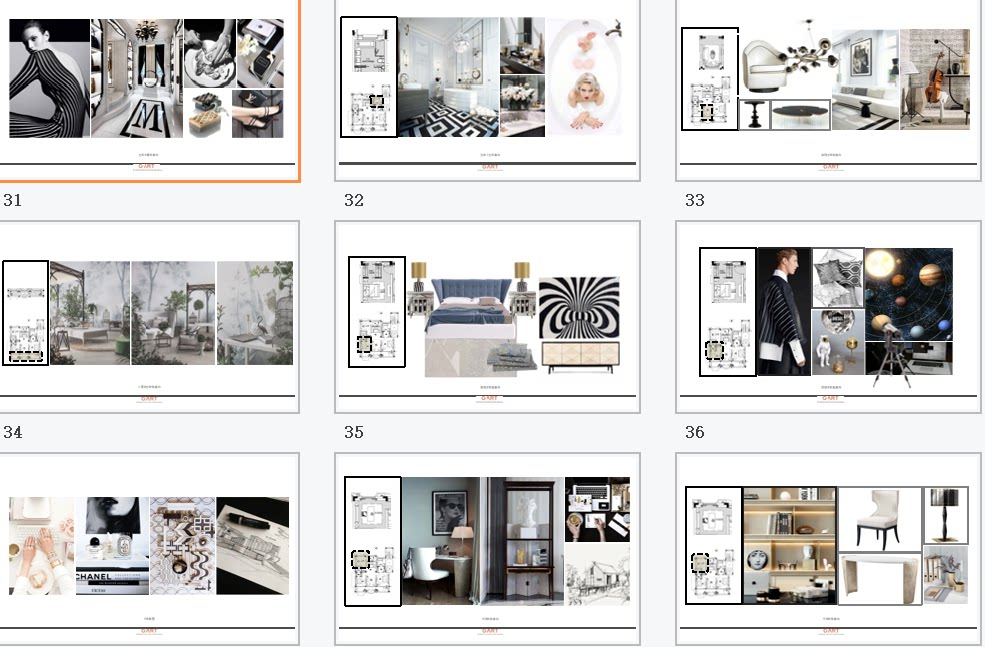985x647 pixels.
Task: Select slide 36 thumbnail with planets image
Action: tap(829, 317)
